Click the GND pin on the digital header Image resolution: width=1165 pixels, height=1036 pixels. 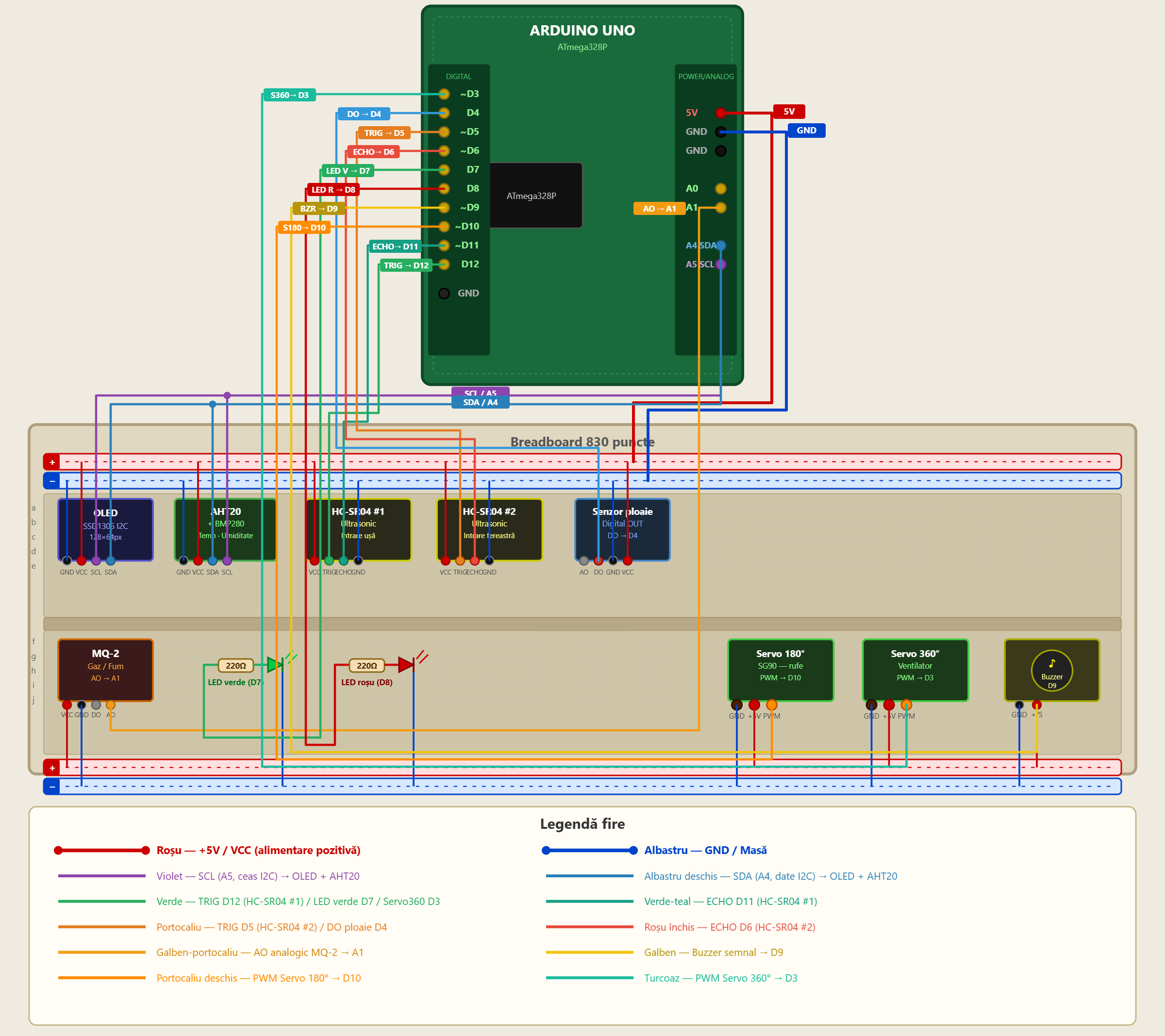click(x=444, y=294)
